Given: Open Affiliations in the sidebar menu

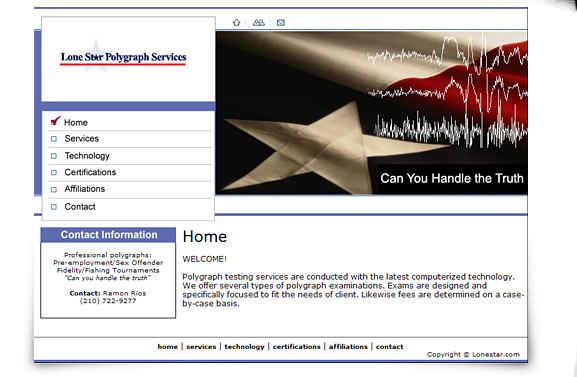Looking at the screenshot, I should [x=85, y=189].
